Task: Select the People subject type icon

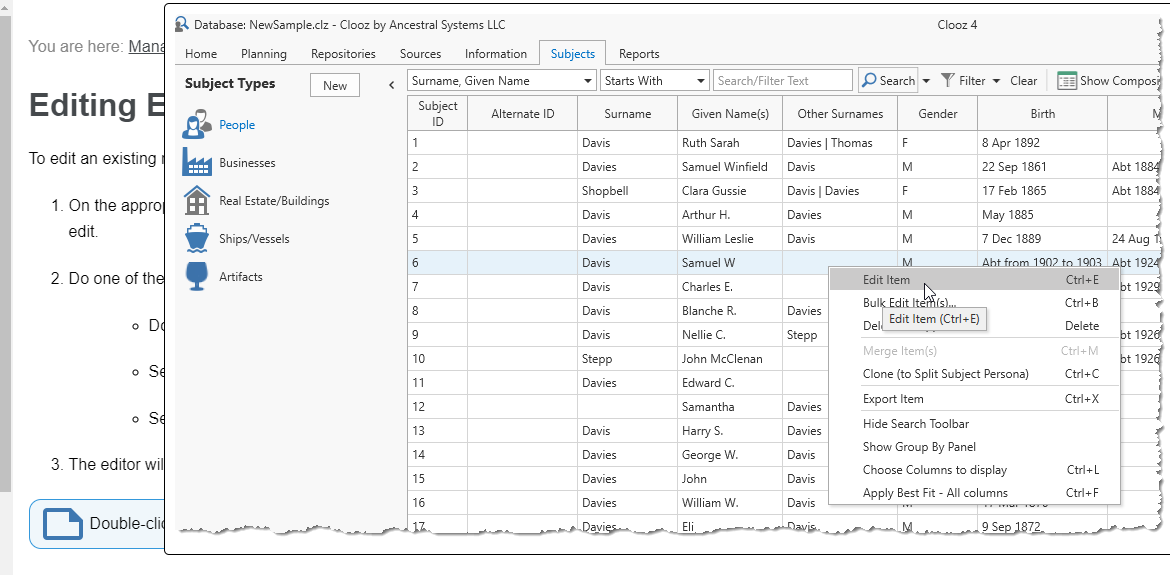Action: pos(196,125)
